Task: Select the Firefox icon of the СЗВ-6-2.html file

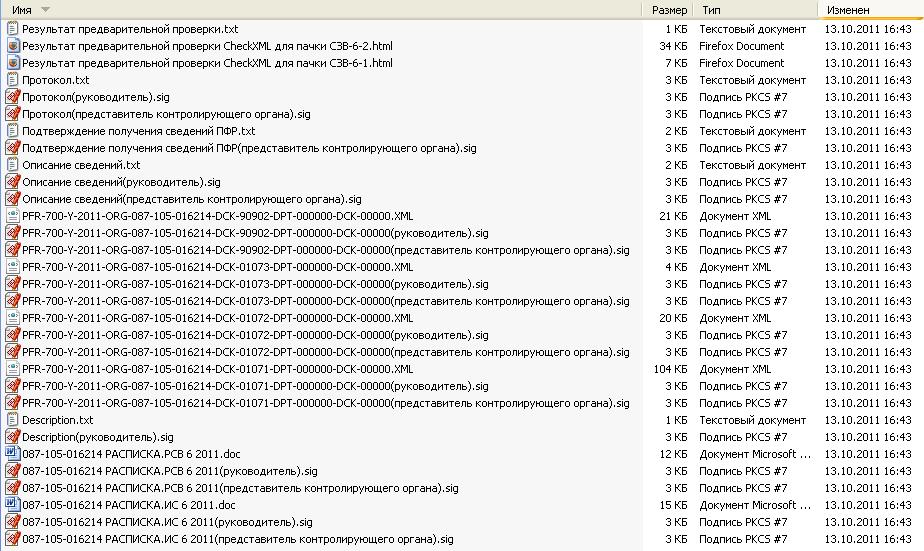Action: [x=12, y=46]
